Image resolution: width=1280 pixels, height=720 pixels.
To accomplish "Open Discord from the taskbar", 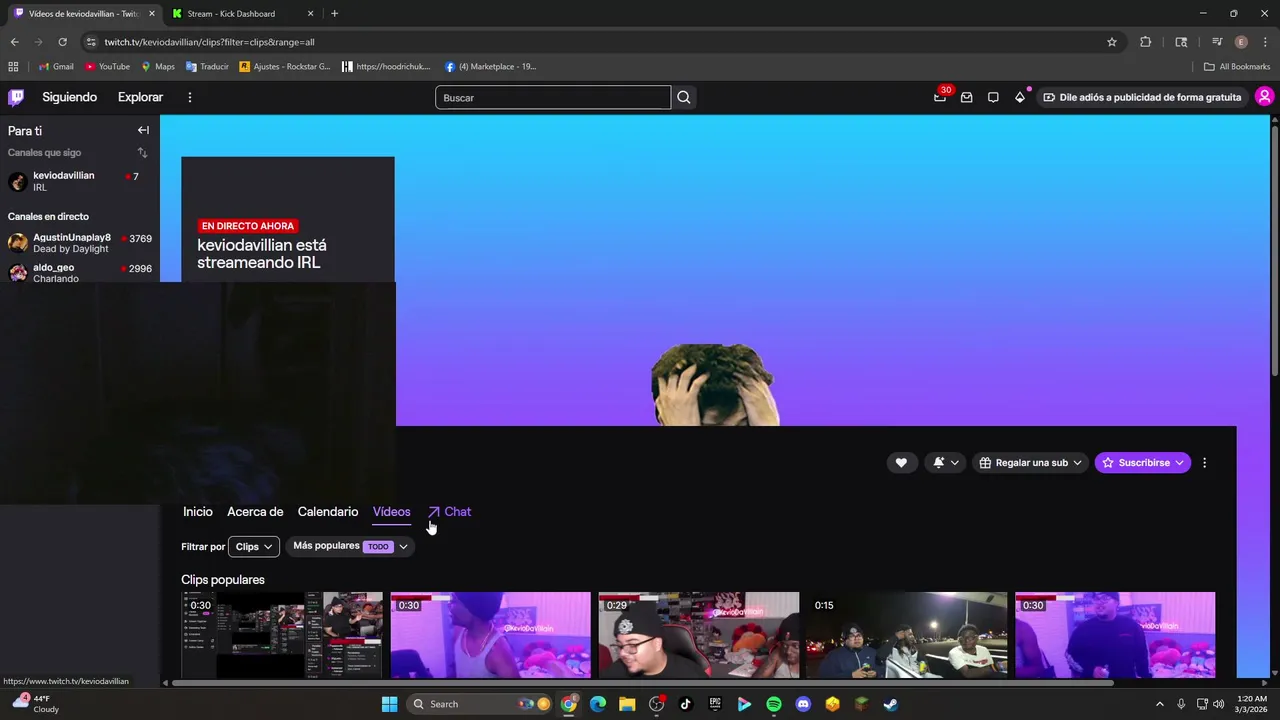I will pos(803,704).
